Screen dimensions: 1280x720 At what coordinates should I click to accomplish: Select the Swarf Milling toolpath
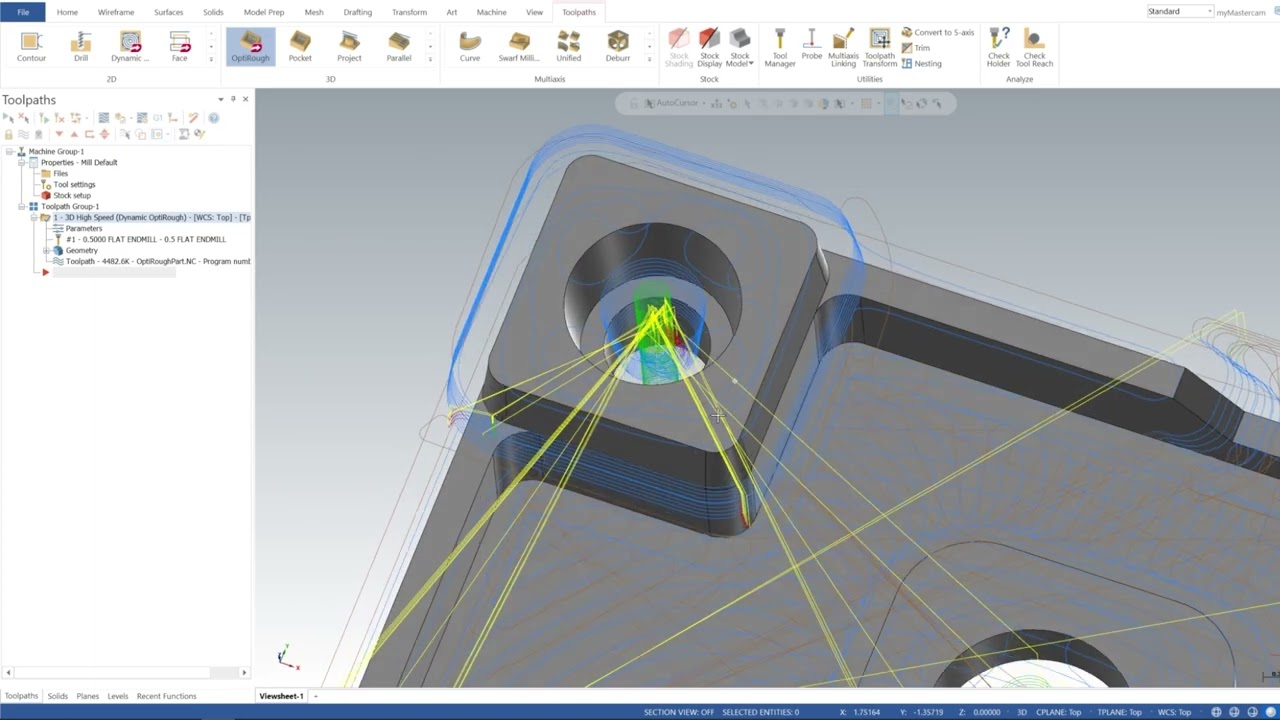click(519, 47)
